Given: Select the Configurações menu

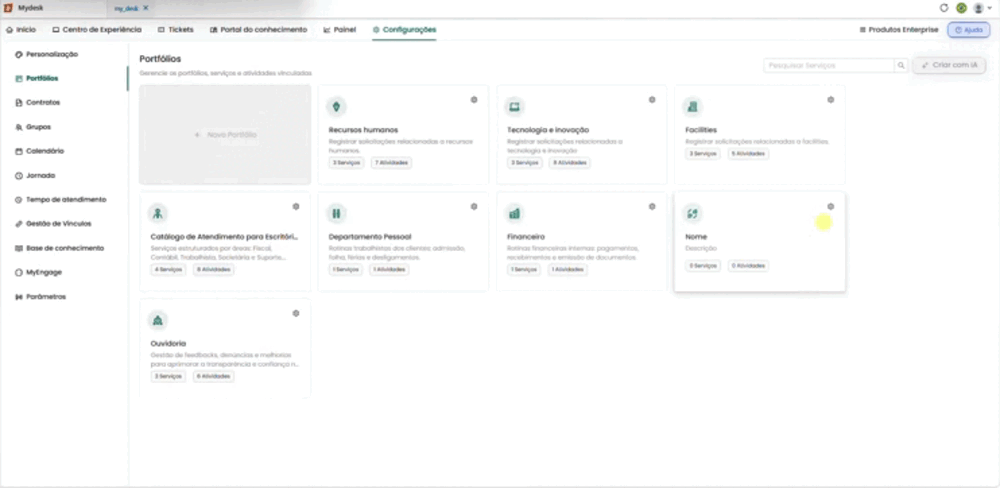Looking at the screenshot, I should (404, 30).
